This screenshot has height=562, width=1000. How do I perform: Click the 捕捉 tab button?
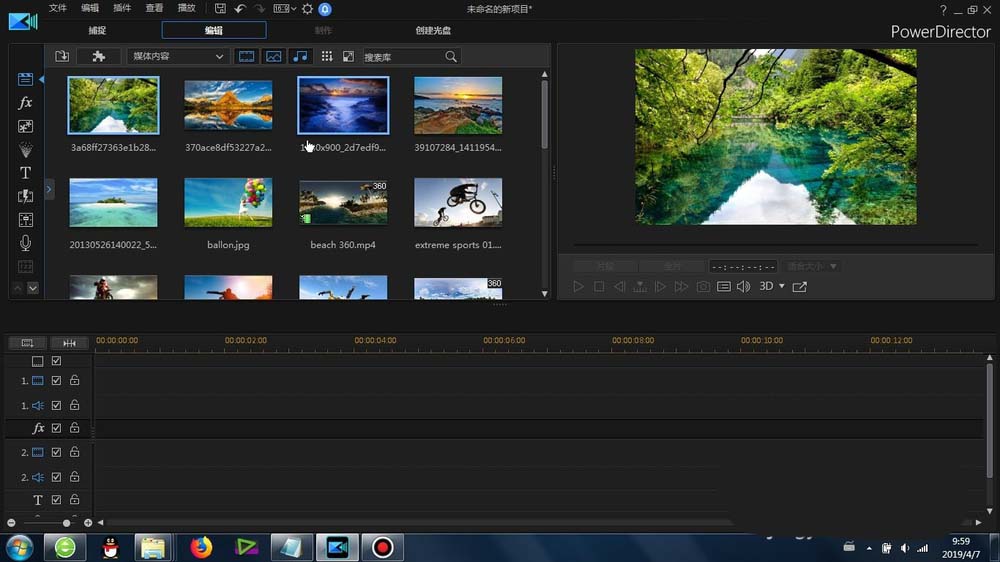pyautogui.click(x=97, y=31)
